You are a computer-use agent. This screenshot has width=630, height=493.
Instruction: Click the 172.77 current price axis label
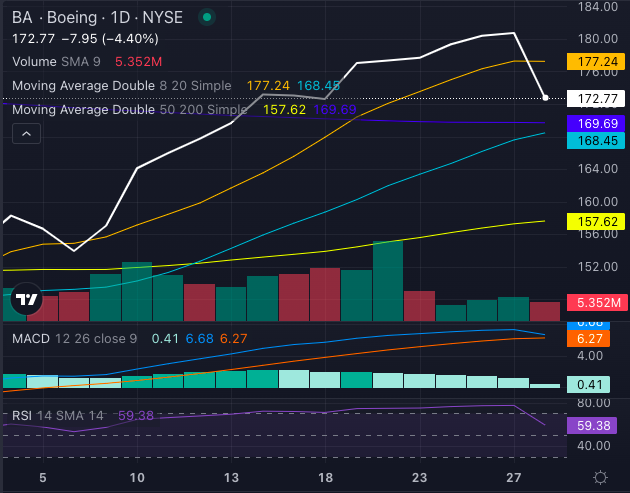pos(595,99)
